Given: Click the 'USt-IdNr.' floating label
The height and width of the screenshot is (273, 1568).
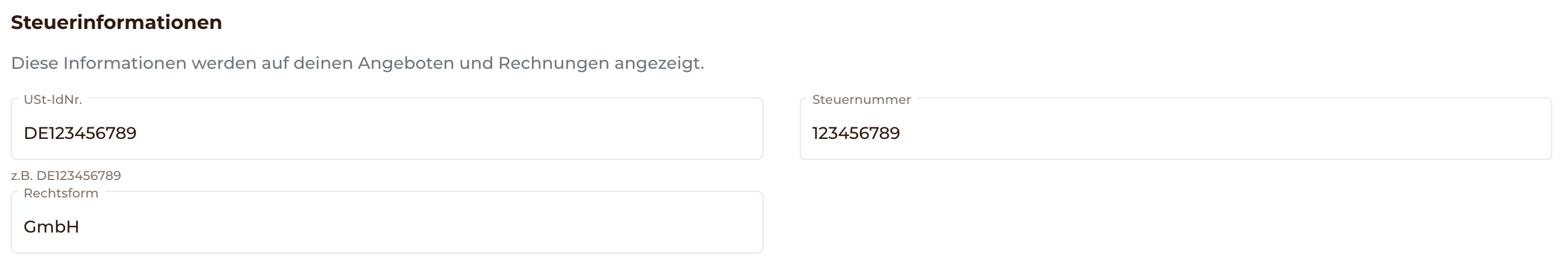Looking at the screenshot, I should 52,99.
